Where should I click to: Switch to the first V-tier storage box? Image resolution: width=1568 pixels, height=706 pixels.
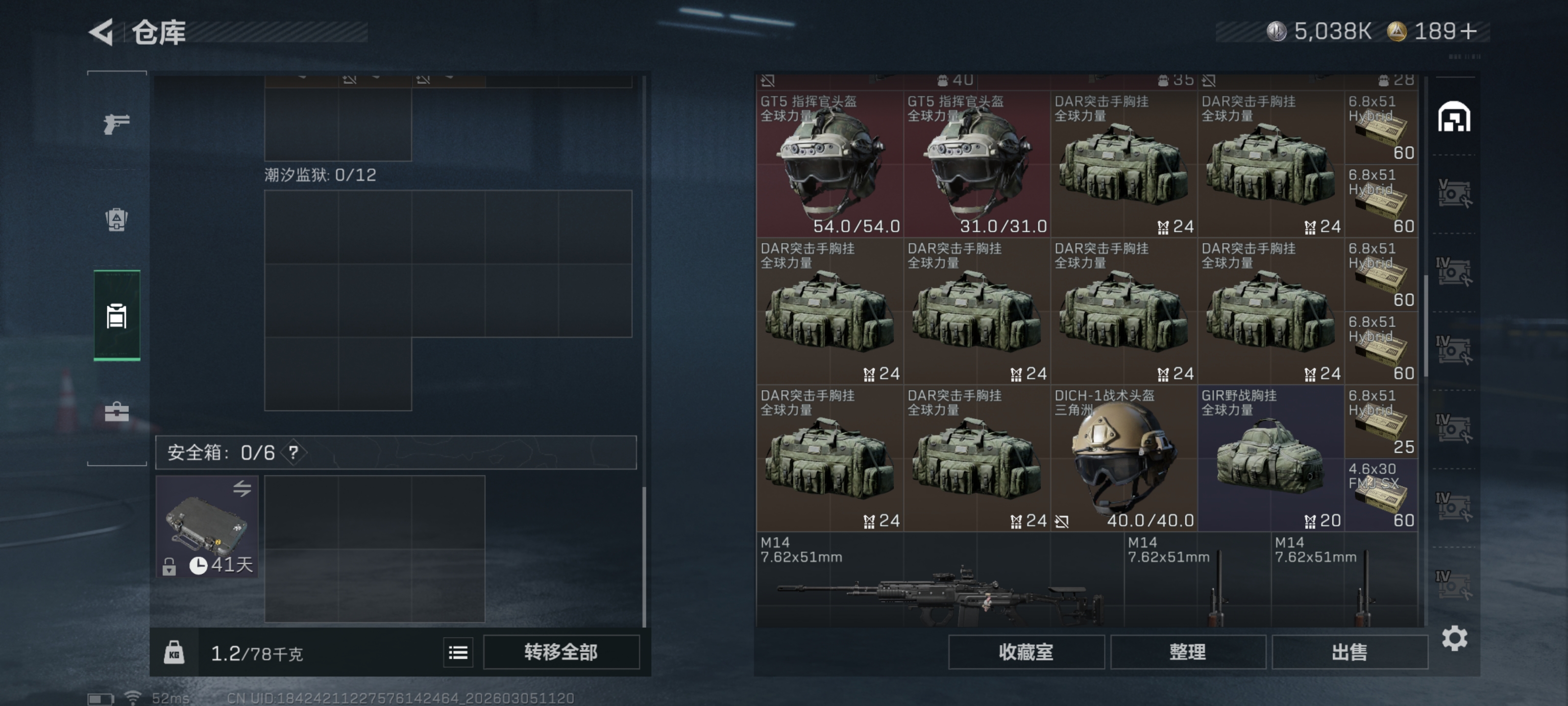(x=1453, y=194)
